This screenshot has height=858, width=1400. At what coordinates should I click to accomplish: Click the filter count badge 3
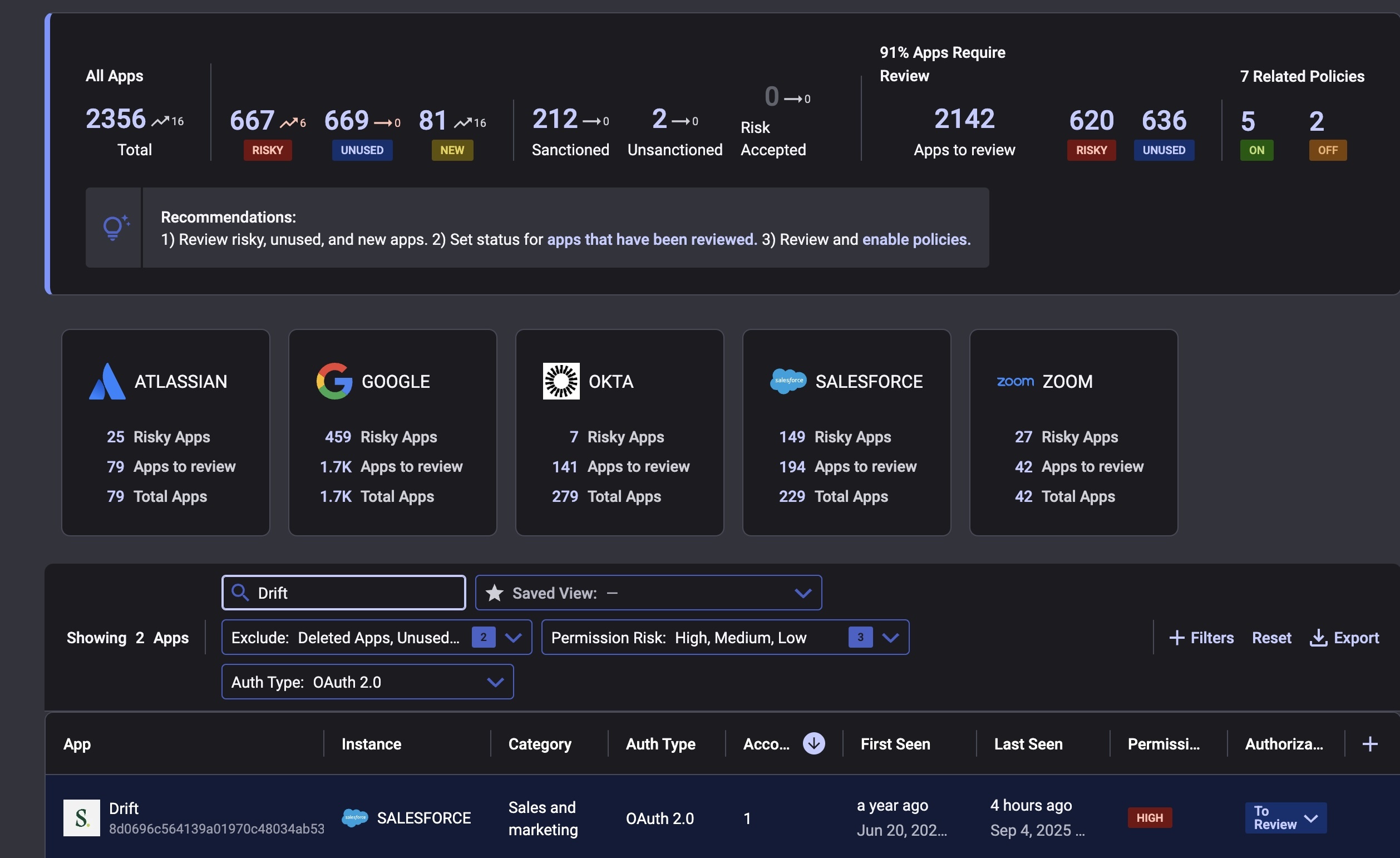point(860,637)
